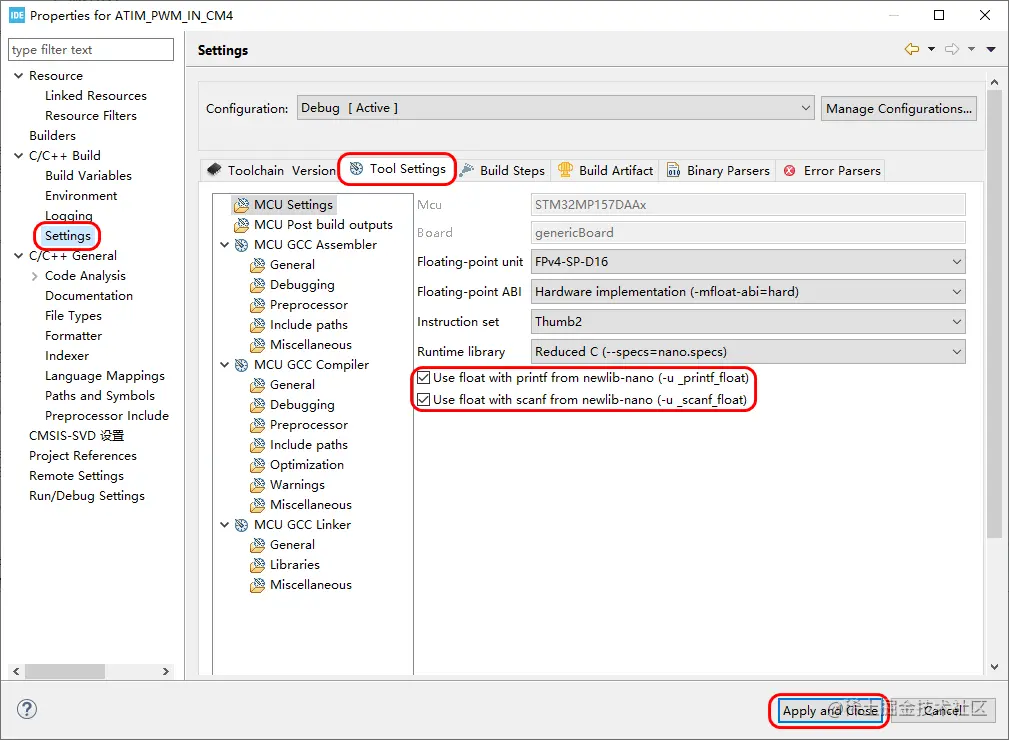This screenshot has width=1009, height=740.
Task: Toggle Use float with printf checkbox
Action: [x=423, y=377]
